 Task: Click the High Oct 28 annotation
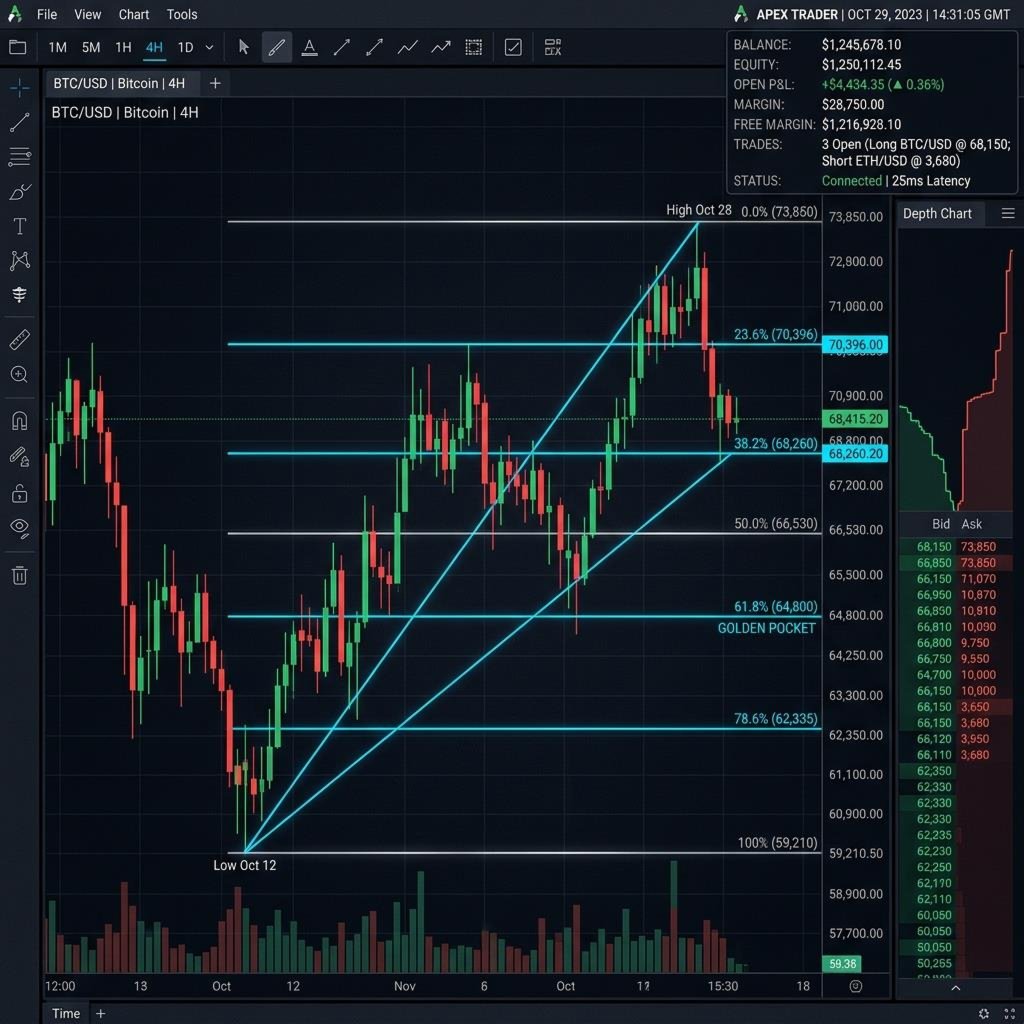point(699,210)
